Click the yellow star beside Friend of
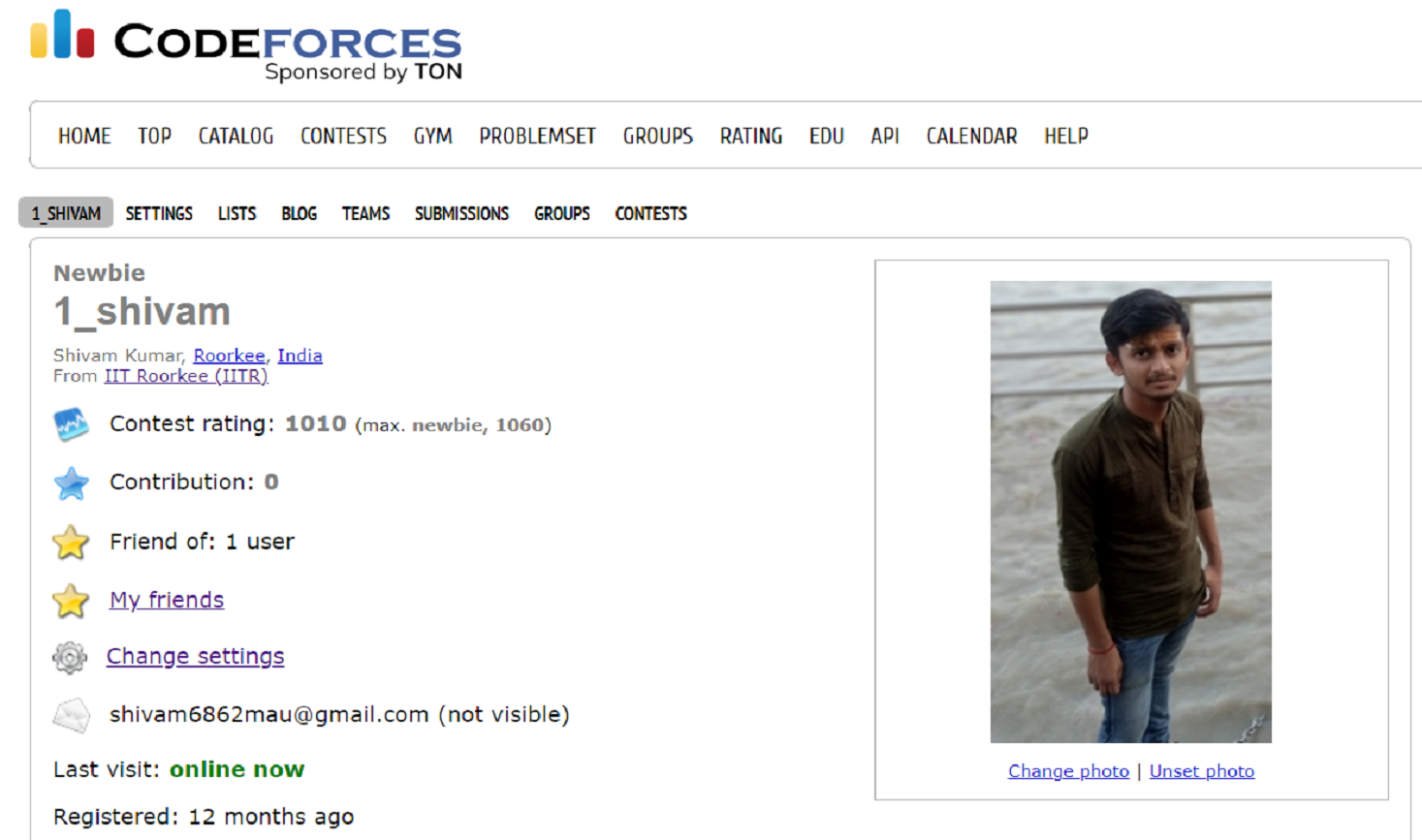1422x840 pixels. click(x=71, y=543)
